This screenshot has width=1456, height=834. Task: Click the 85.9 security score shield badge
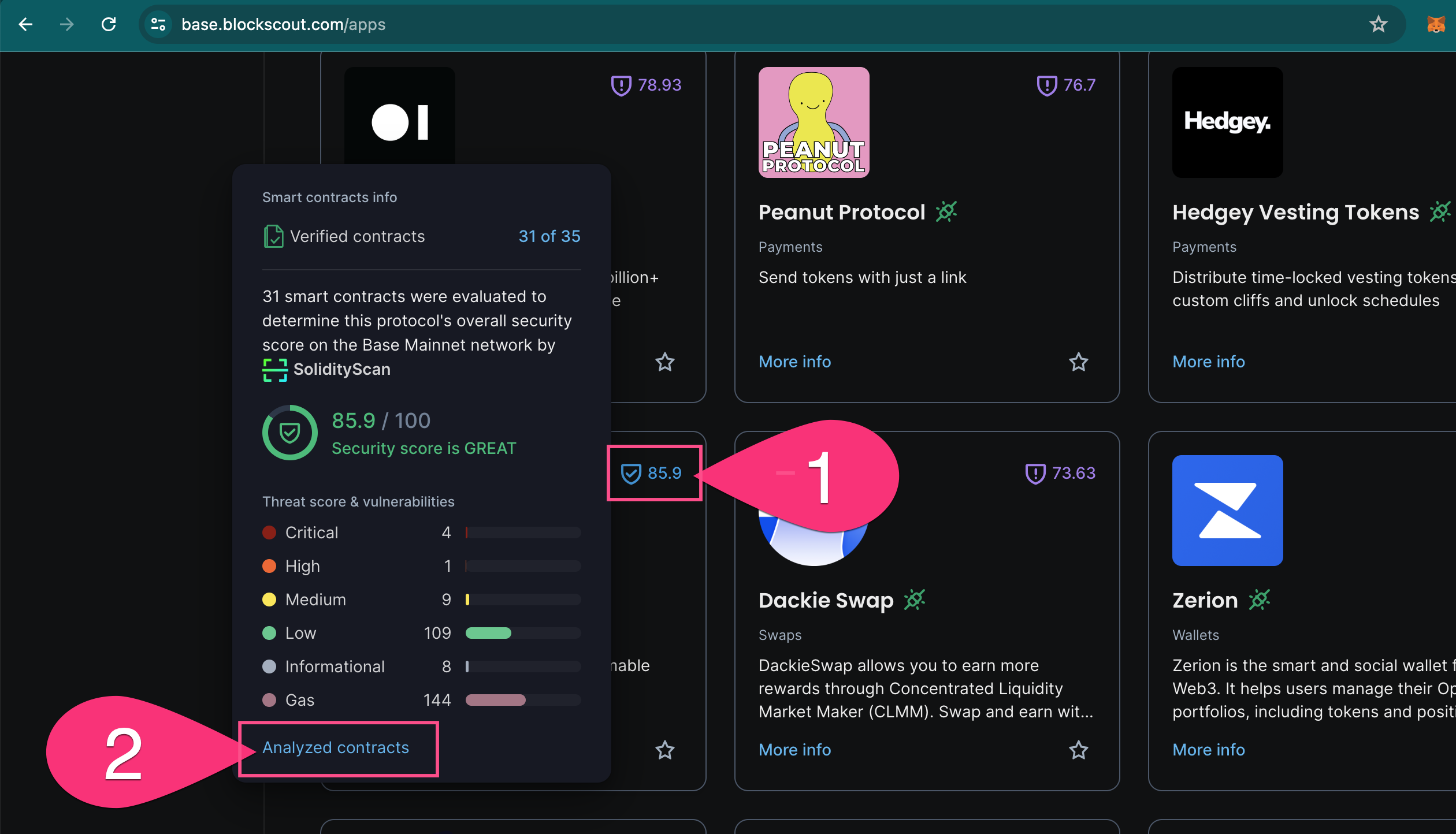[x=652, y=473]
